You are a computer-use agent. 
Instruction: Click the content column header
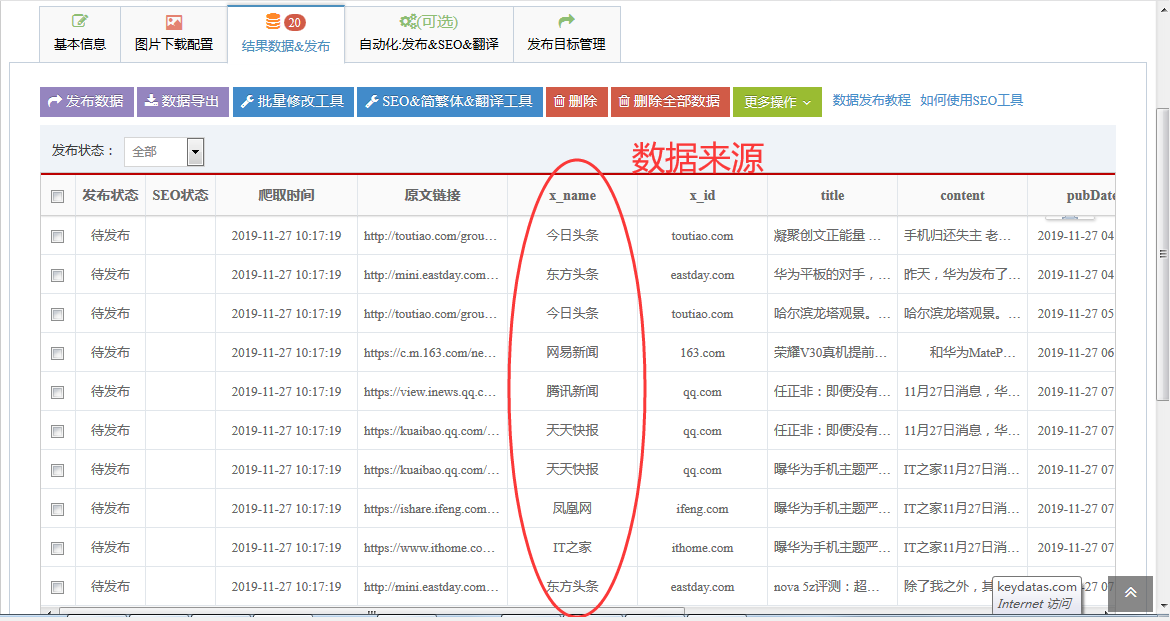point(963,196)
